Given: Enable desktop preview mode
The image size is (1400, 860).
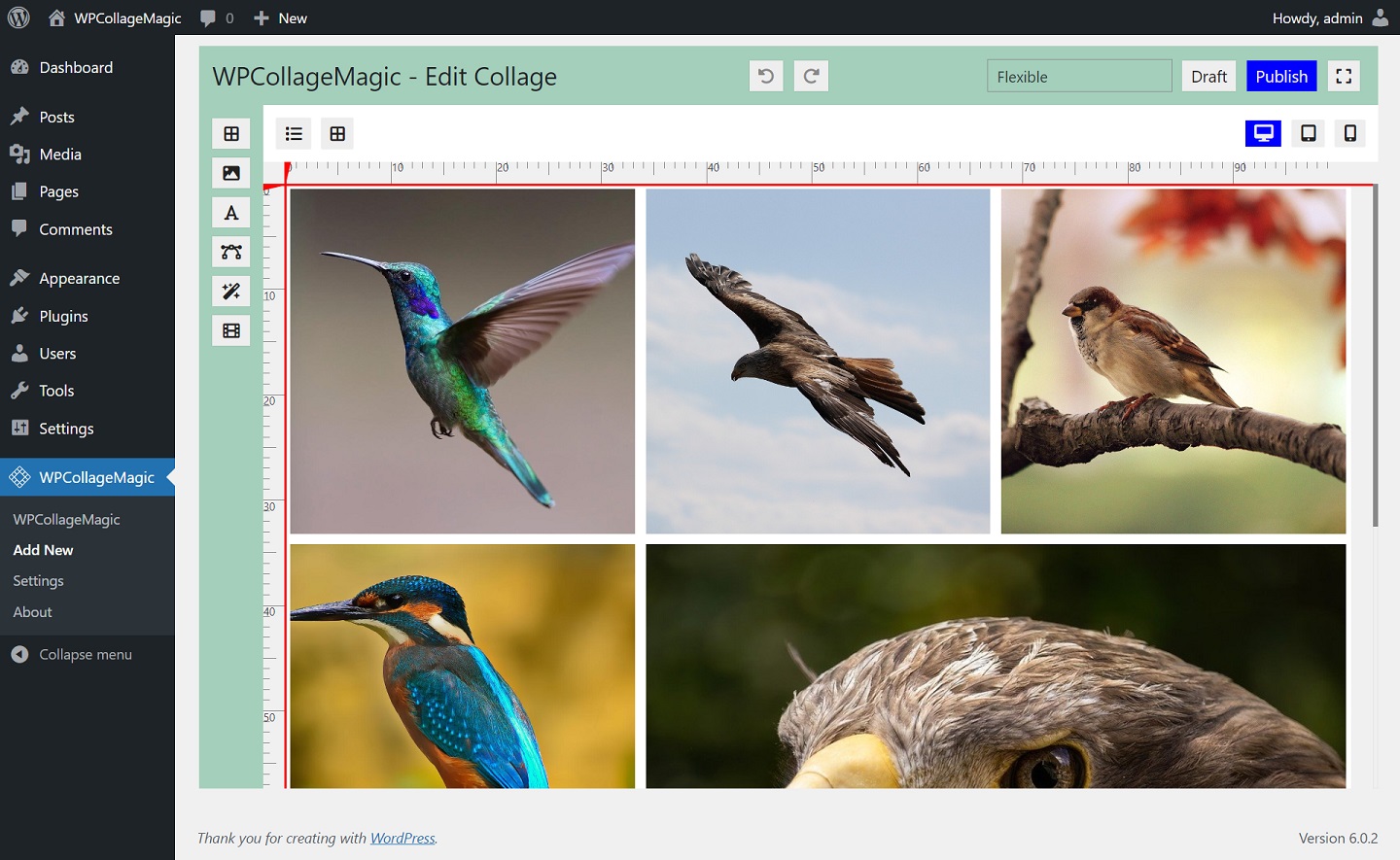Looking at the screenshot, I should [1263, 132].
